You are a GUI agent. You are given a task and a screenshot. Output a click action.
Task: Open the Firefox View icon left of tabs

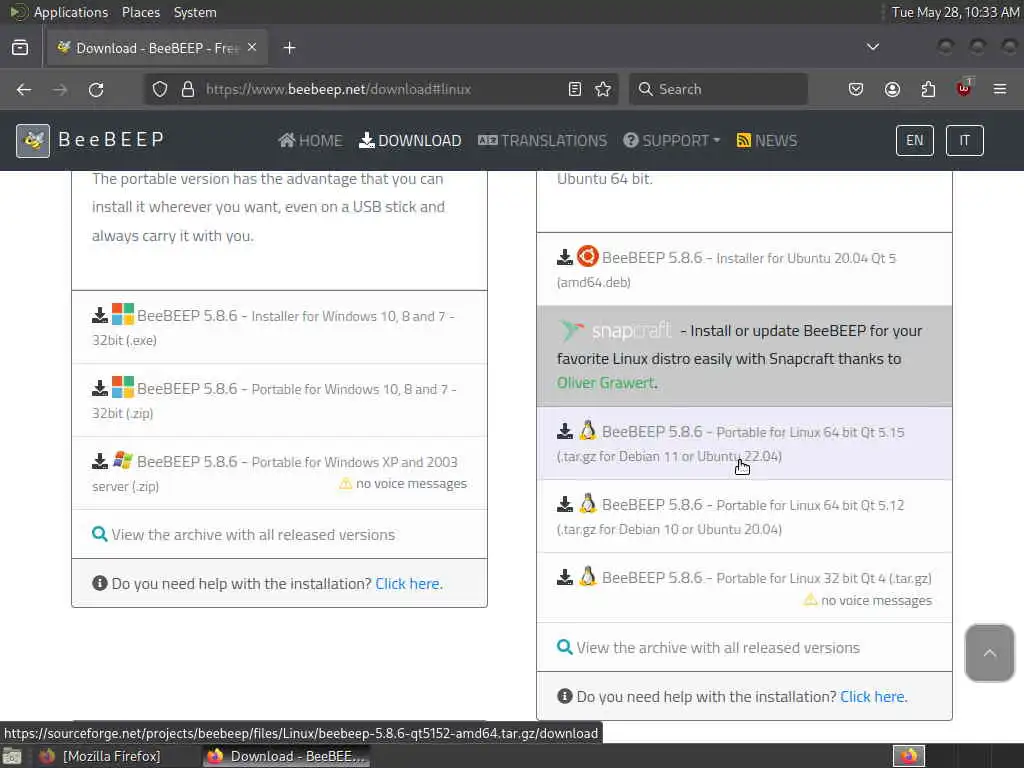(x=20, y=48)
